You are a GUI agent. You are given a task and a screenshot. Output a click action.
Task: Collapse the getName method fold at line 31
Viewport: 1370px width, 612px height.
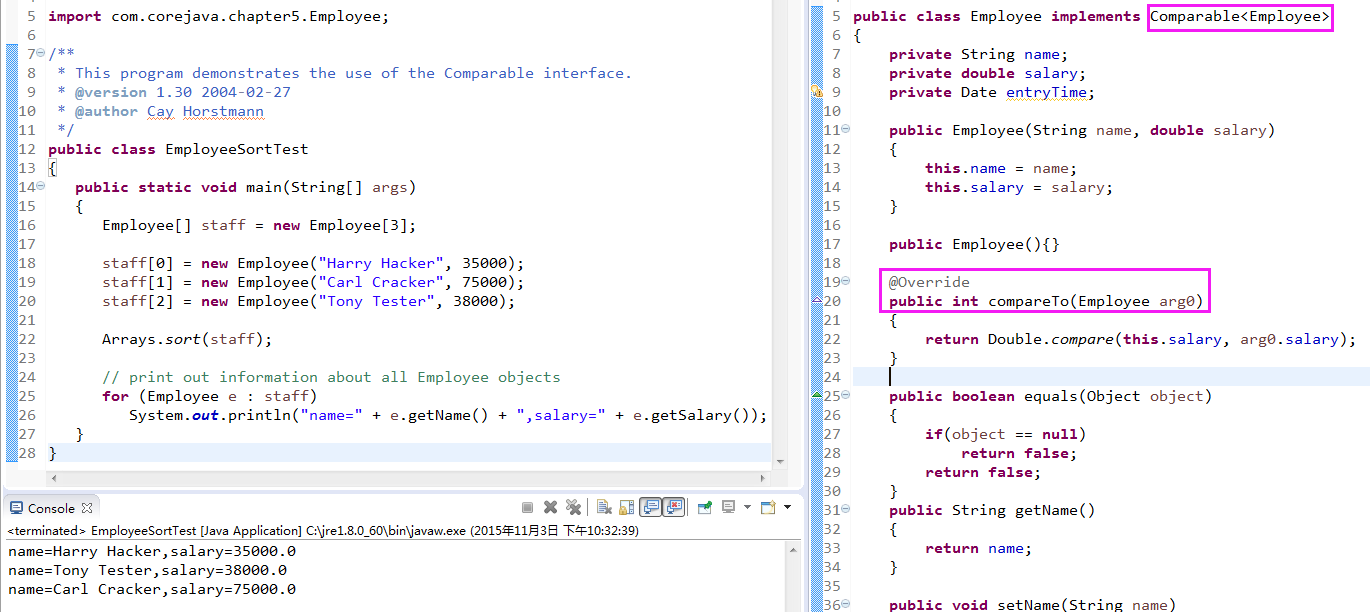(846, 510)
